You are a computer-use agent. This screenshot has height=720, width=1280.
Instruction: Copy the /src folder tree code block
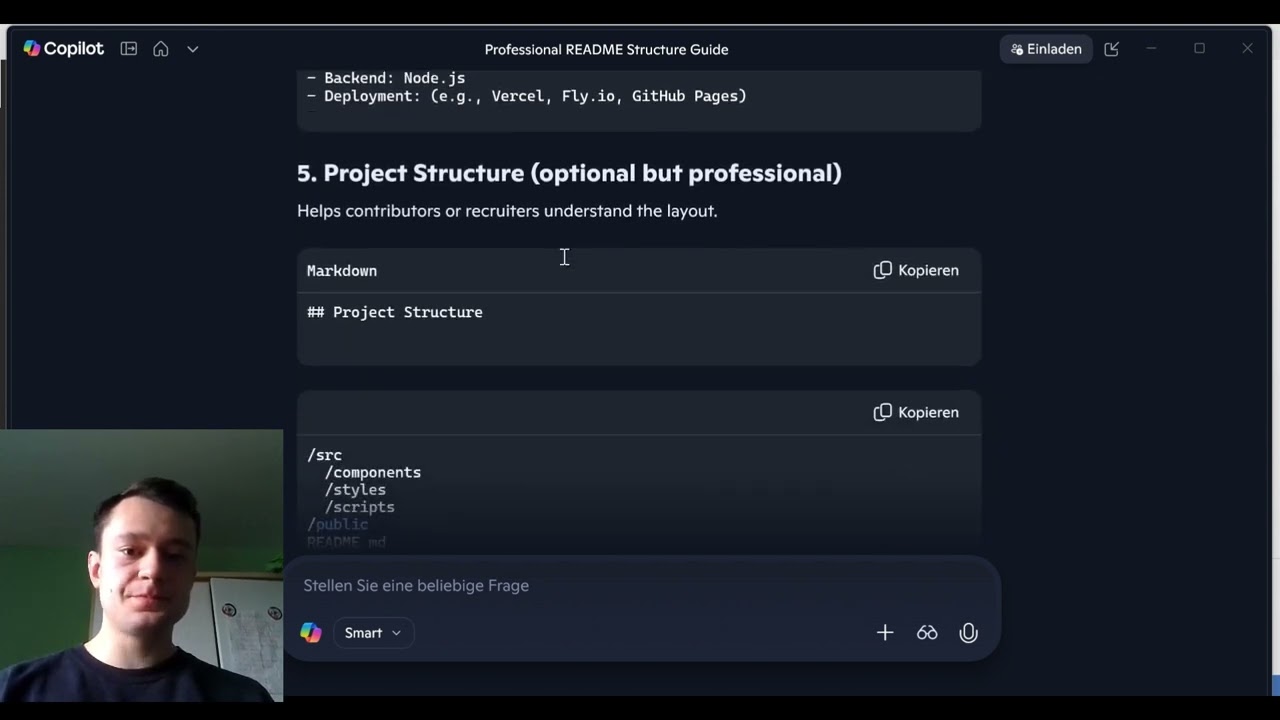click(x=916, y=412)
